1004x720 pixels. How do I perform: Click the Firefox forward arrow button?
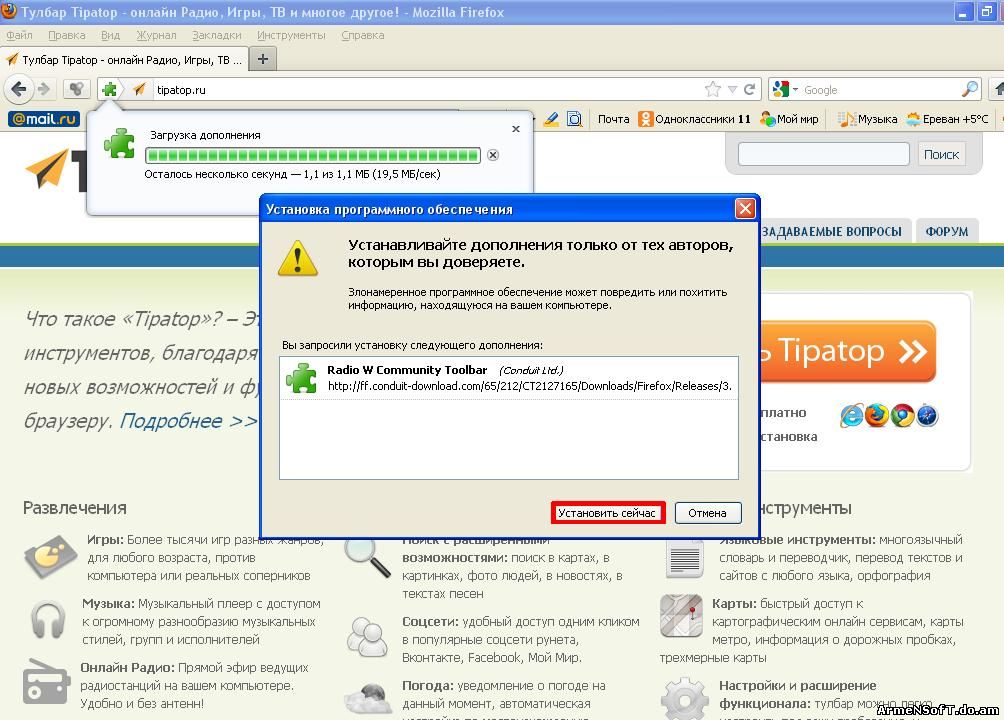click(x=44, y=89)
